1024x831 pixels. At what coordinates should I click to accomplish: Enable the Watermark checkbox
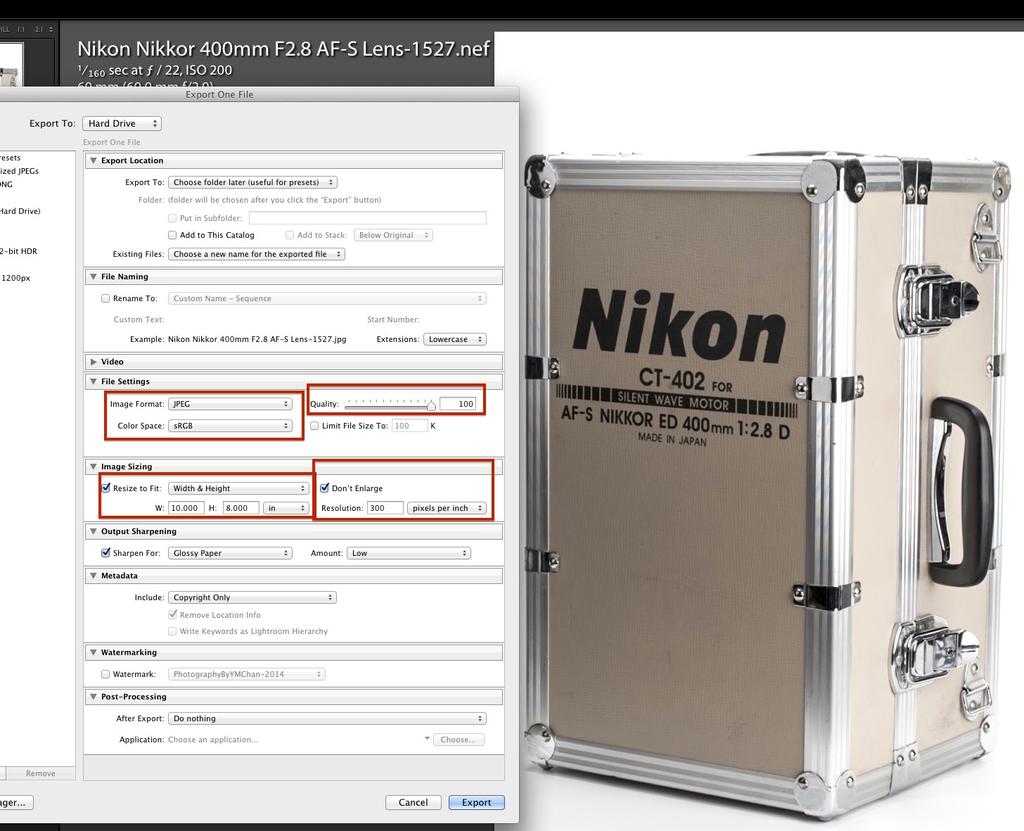click(106, 675)
